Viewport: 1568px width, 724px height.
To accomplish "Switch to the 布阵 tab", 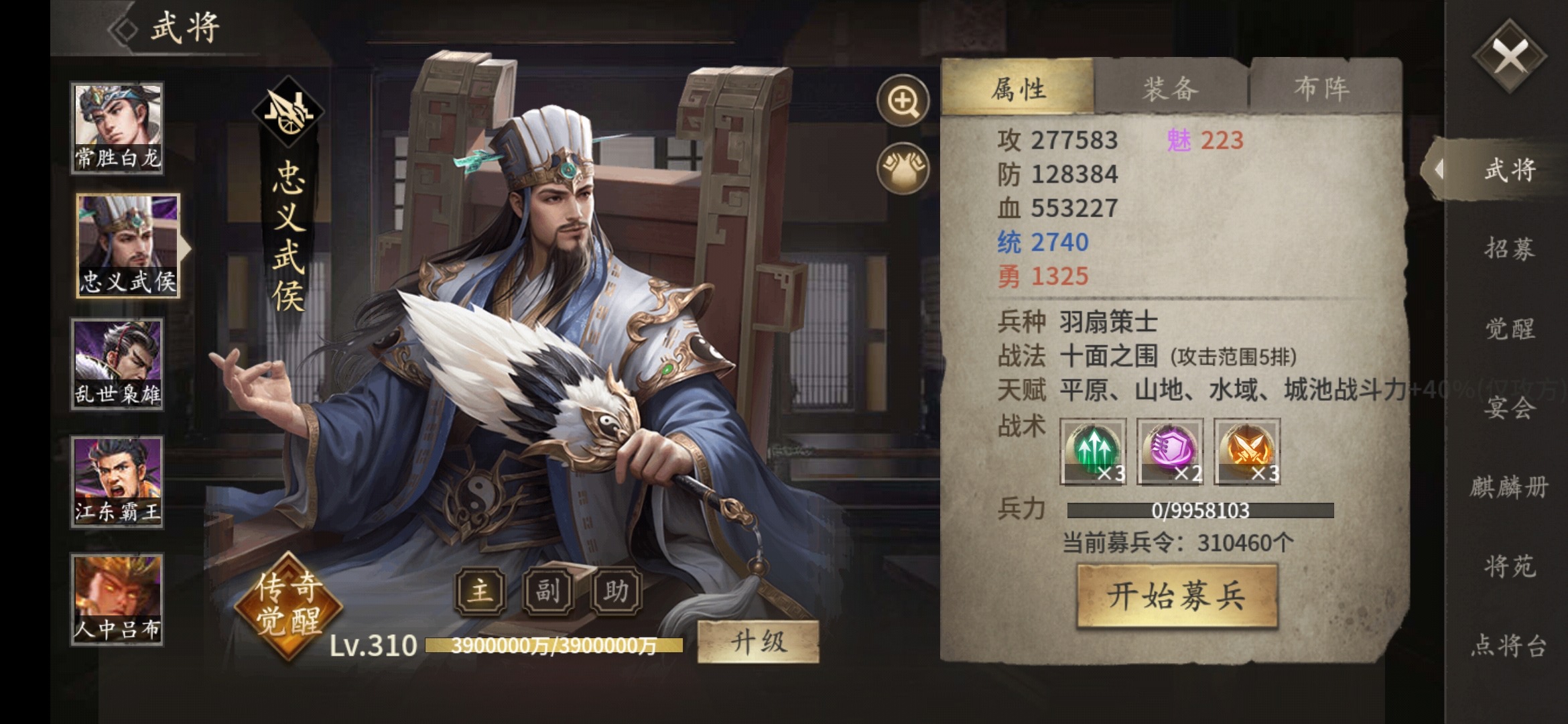I will click(1323, 88).
